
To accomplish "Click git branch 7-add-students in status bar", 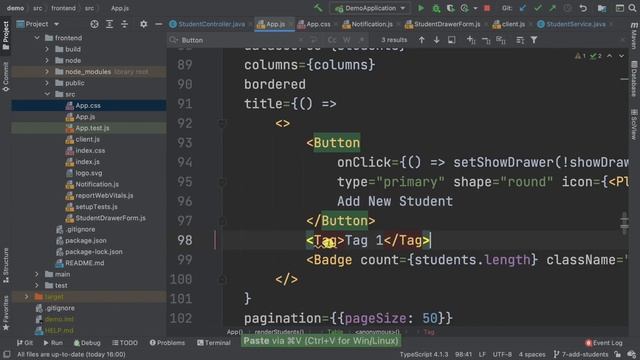I will point(581,354).
